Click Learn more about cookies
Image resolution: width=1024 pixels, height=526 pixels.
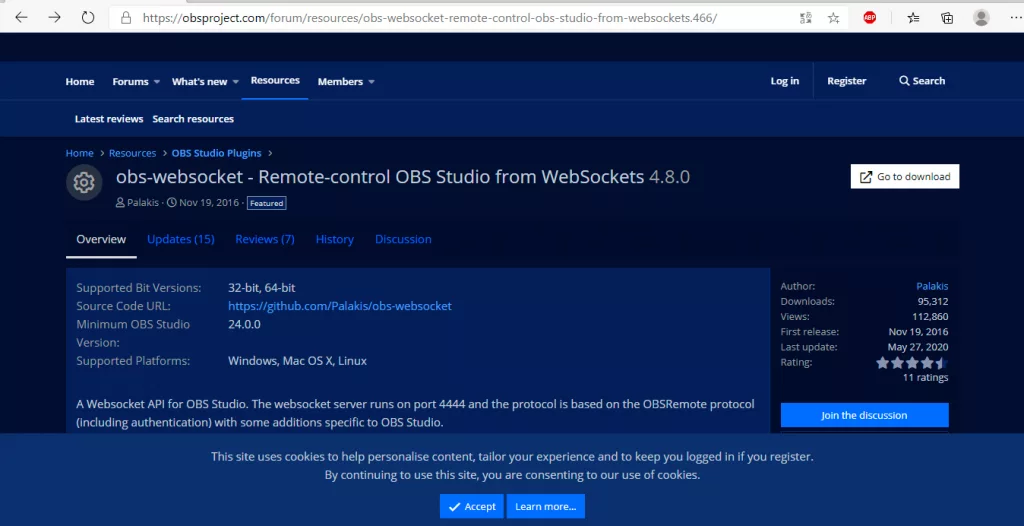tap(545, 506)
